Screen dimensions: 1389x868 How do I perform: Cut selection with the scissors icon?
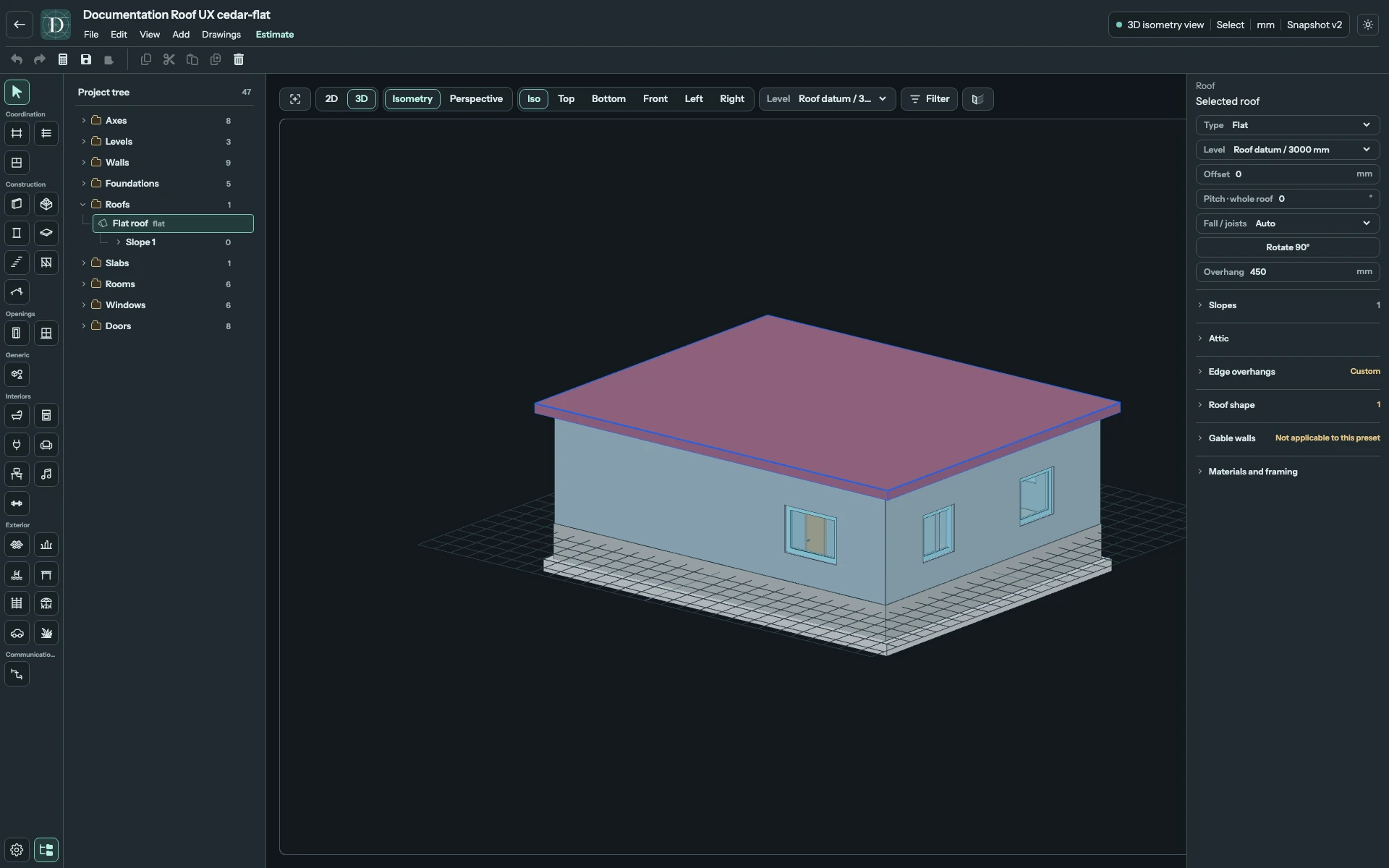169,59
